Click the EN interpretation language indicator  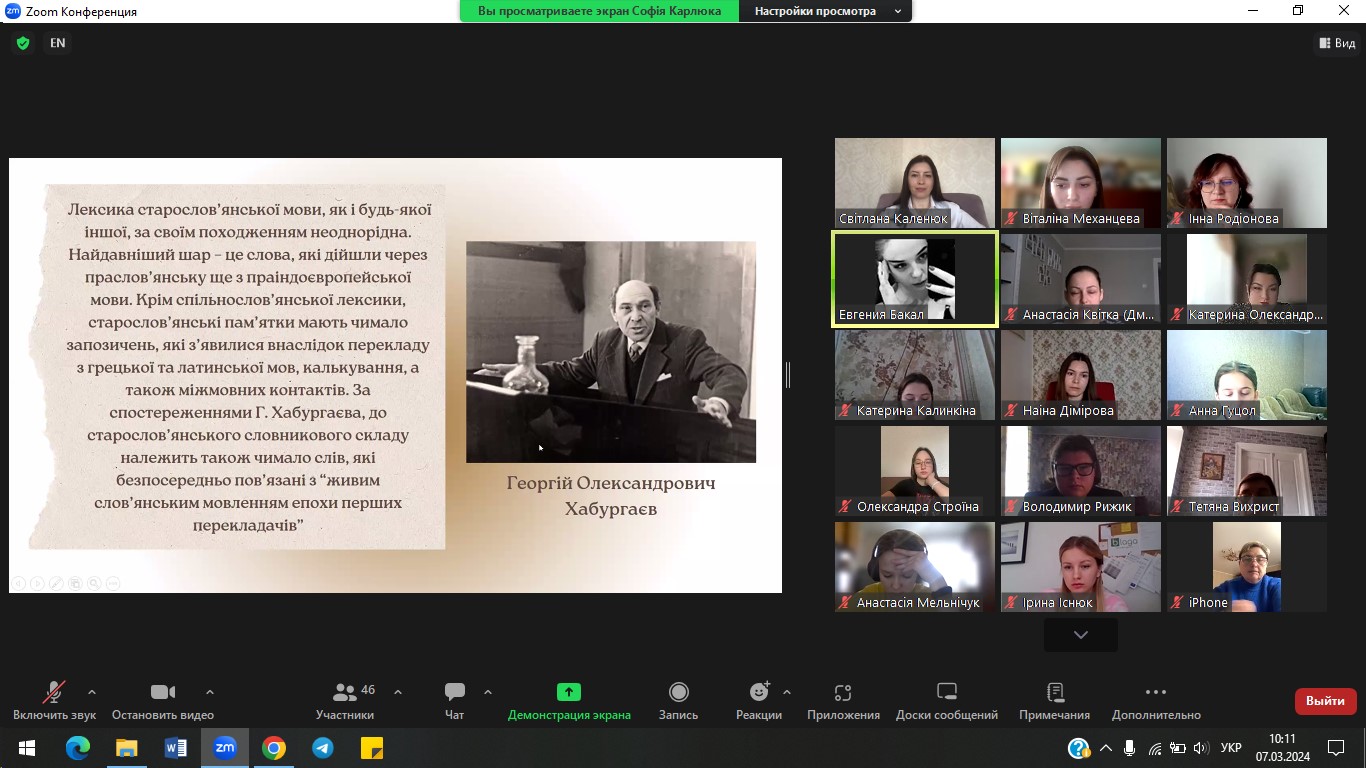(58, 43)
